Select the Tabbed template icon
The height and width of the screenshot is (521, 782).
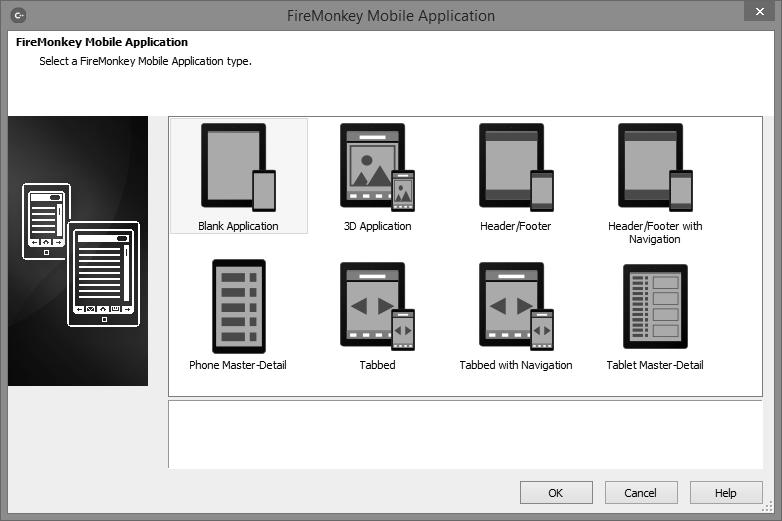click(378, 306)
